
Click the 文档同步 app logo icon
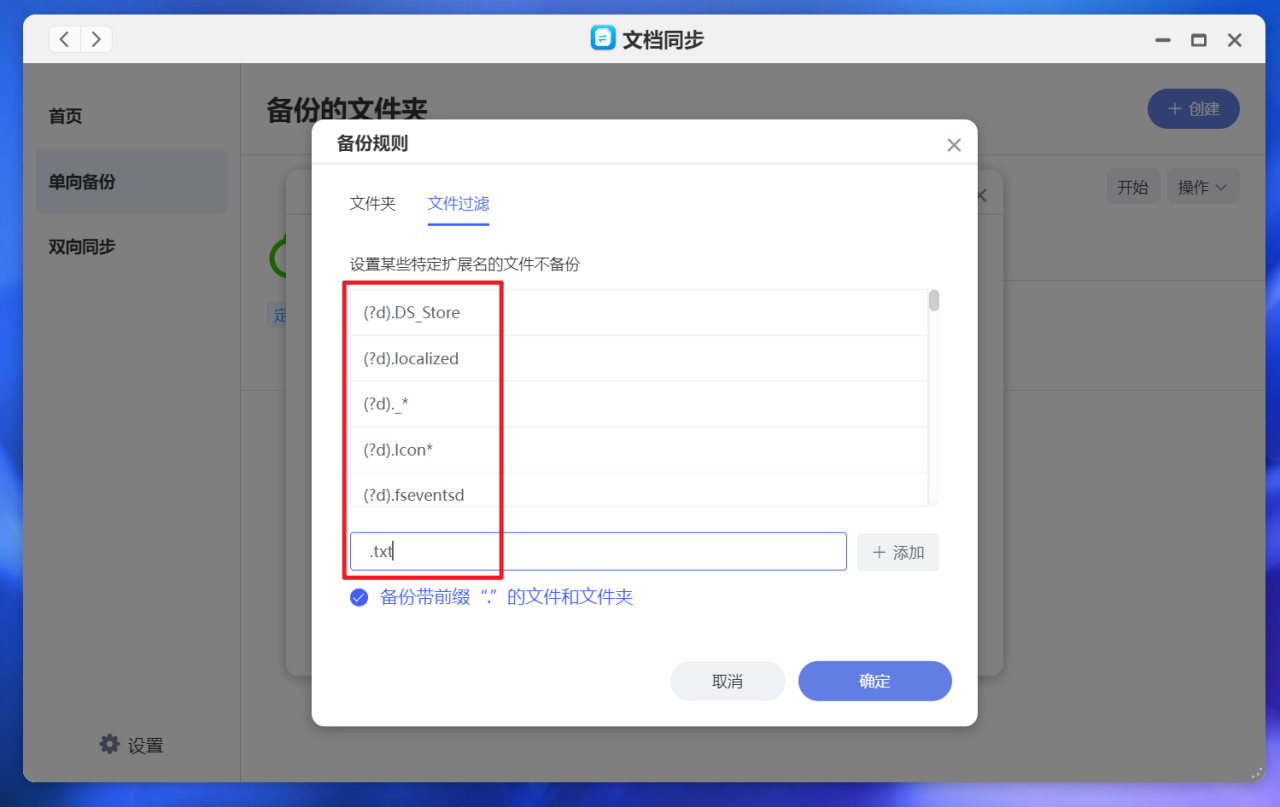click(x=603, y=39)
